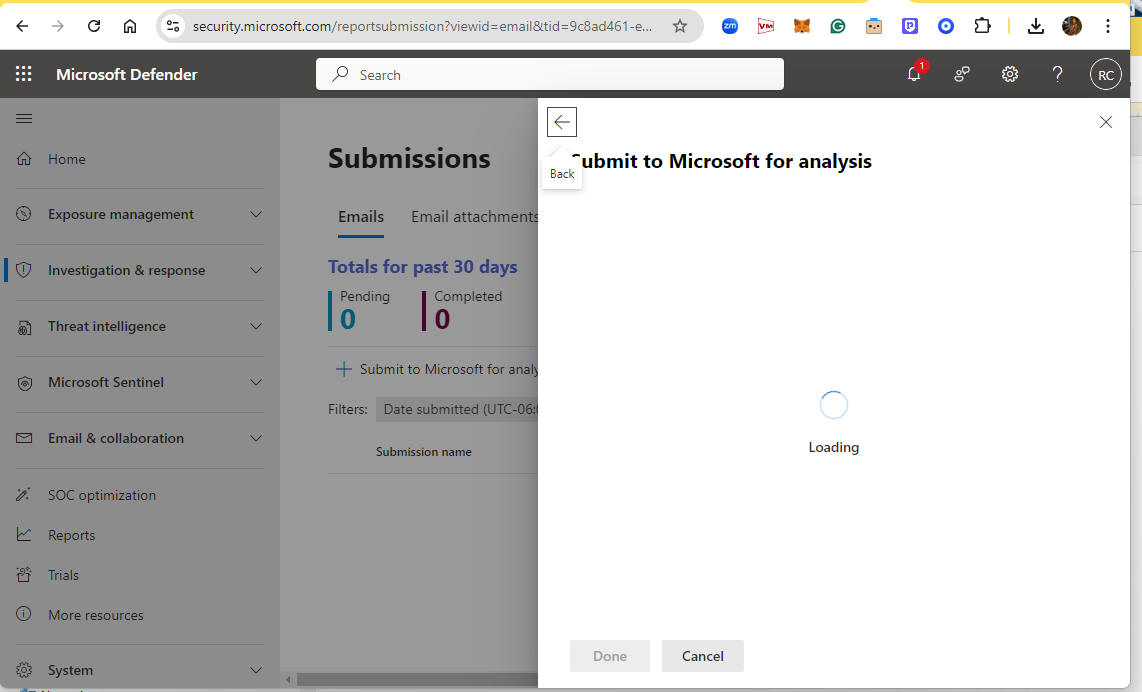The width and height of the screenshot is (1142, 692).
Task: Close the submission panel with X
Action: tap(1106, 122)
